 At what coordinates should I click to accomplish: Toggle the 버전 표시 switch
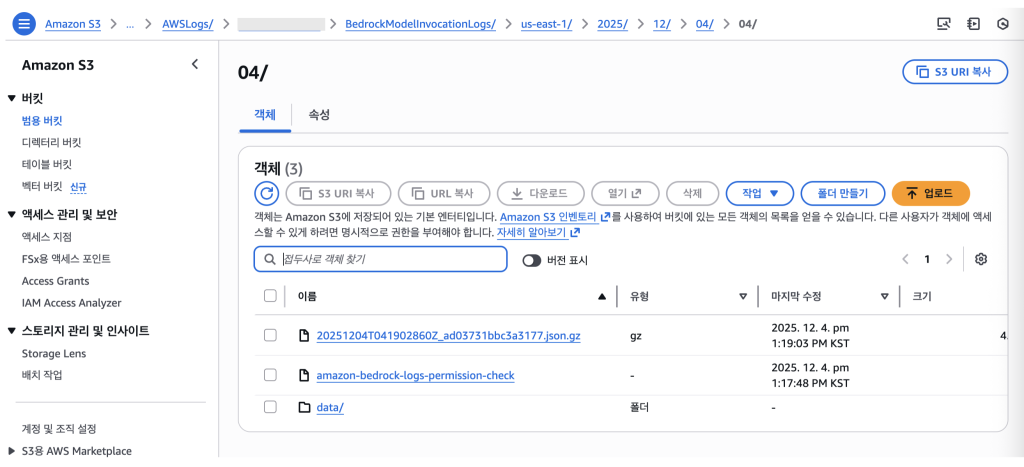pyautogui.click(x=532, y=260)
